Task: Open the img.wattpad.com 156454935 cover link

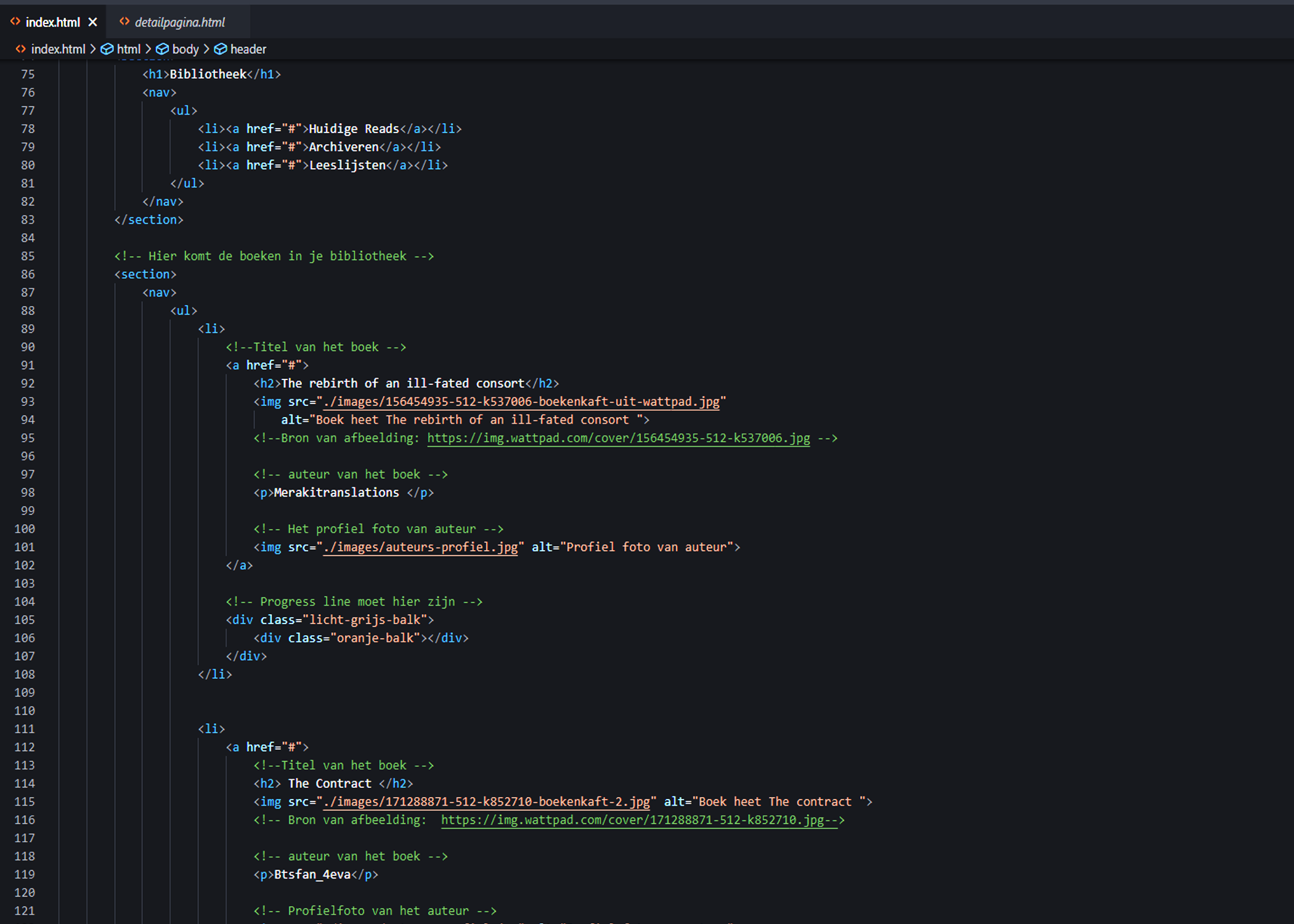Action: 619,438
